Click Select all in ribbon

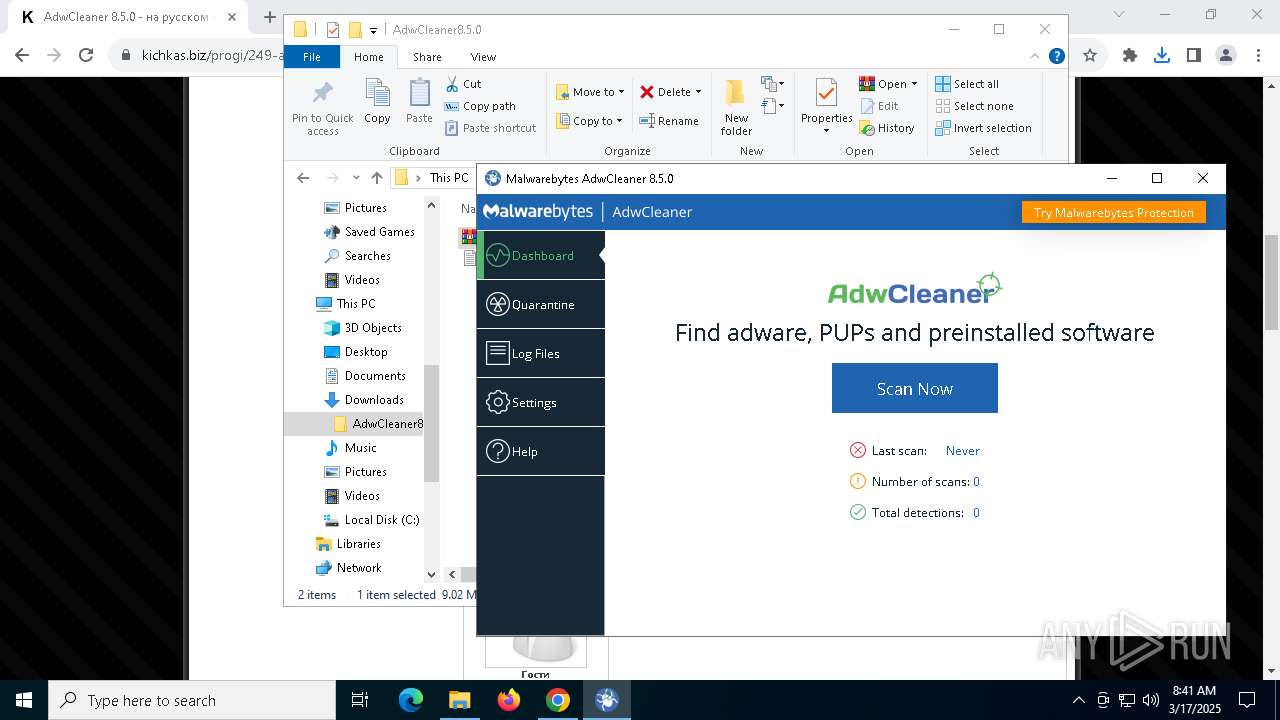pos(966,84)
